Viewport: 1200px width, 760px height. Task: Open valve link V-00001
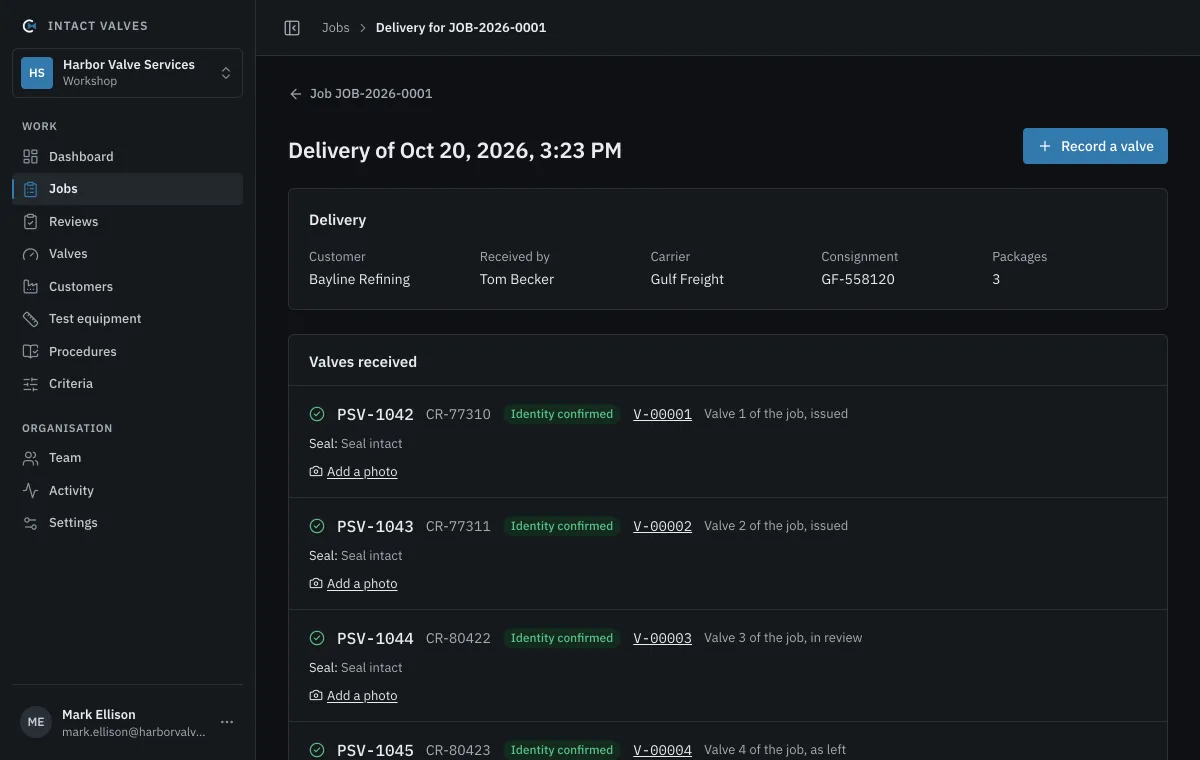663,414
